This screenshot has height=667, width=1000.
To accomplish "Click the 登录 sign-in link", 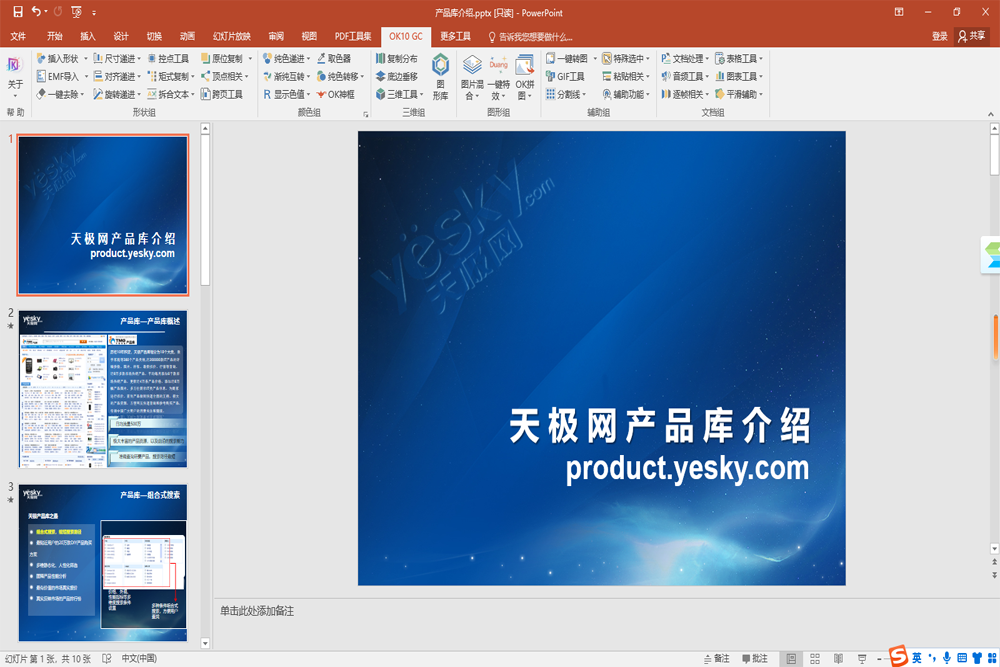I will [x=939, y=36].
